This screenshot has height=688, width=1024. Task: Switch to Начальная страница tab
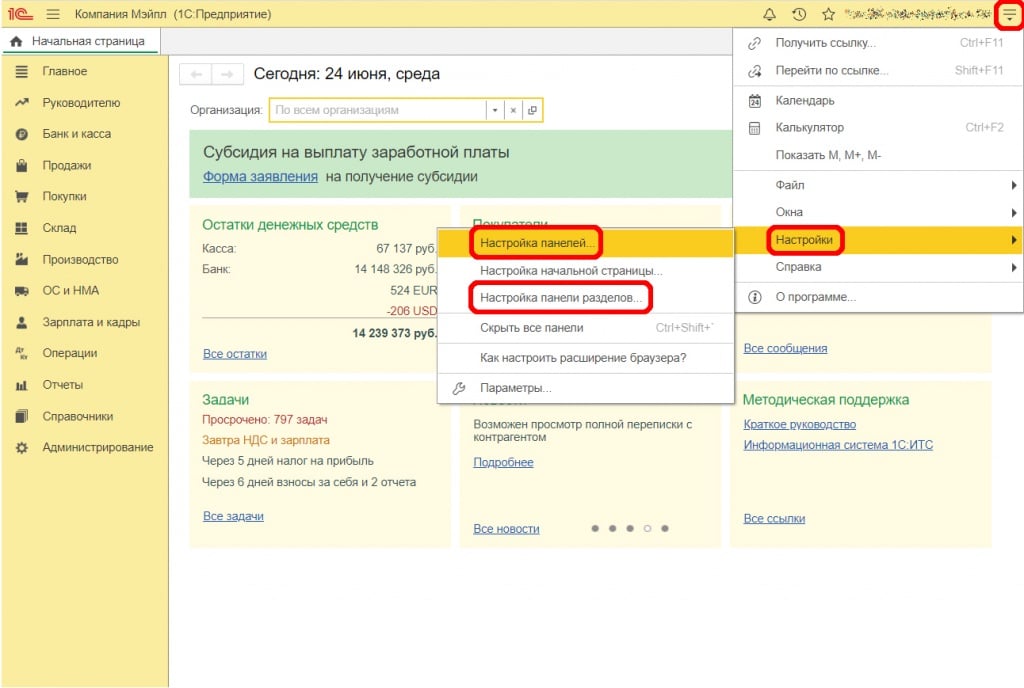click(x=79, y=41)
